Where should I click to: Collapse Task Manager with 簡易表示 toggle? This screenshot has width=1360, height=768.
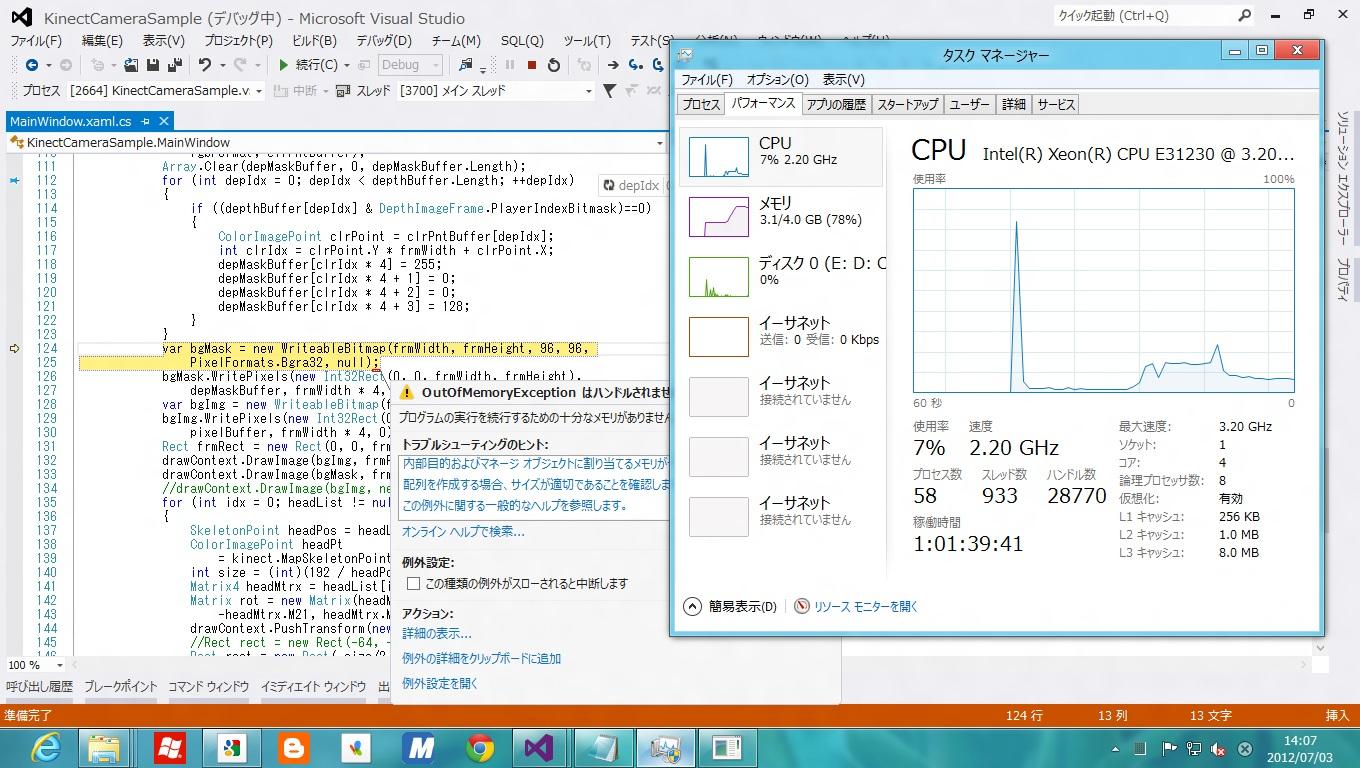click(x=692, y=606)
